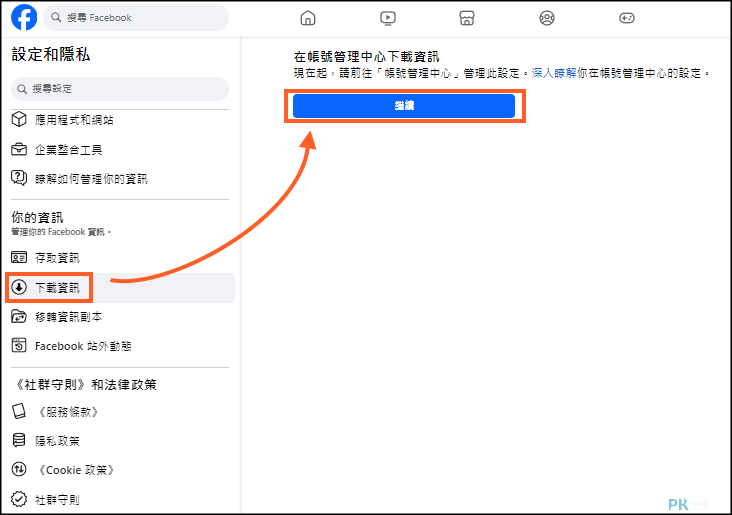Open 企業整合工具 settings
Viewport: 732px width, 515px height.
(x=68, y=150)
